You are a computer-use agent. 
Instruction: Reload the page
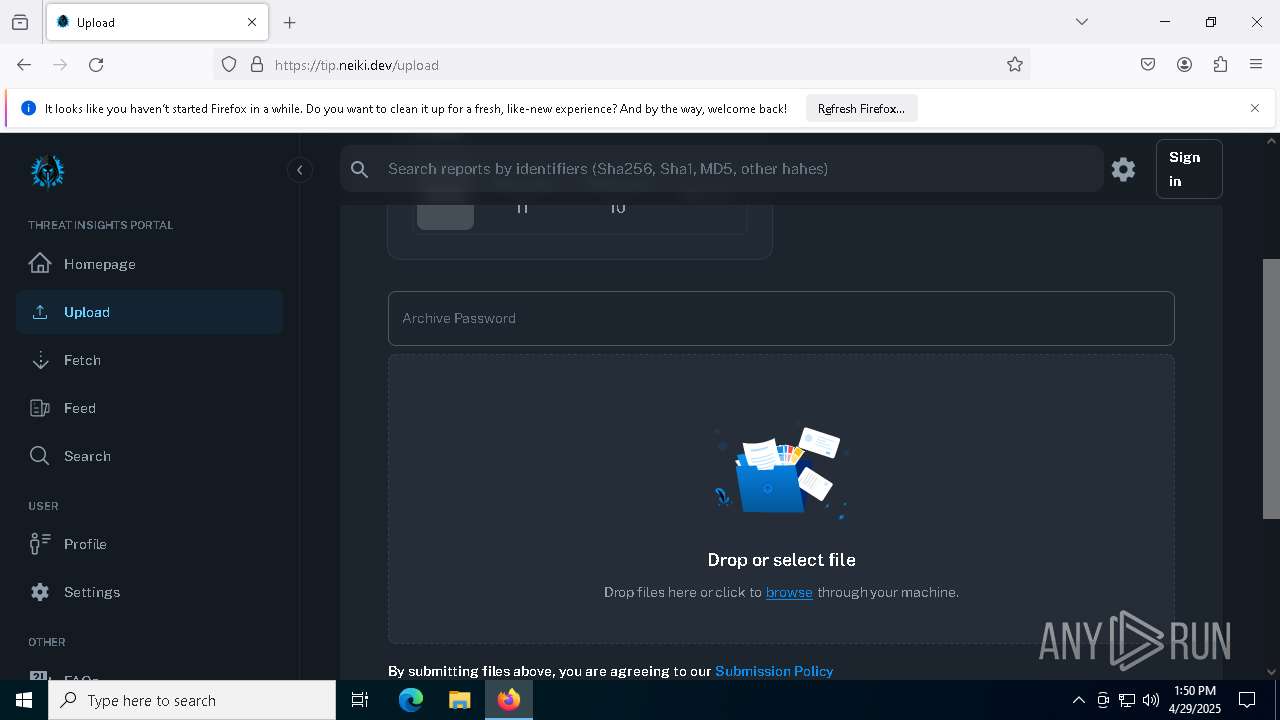click(96, 64)
